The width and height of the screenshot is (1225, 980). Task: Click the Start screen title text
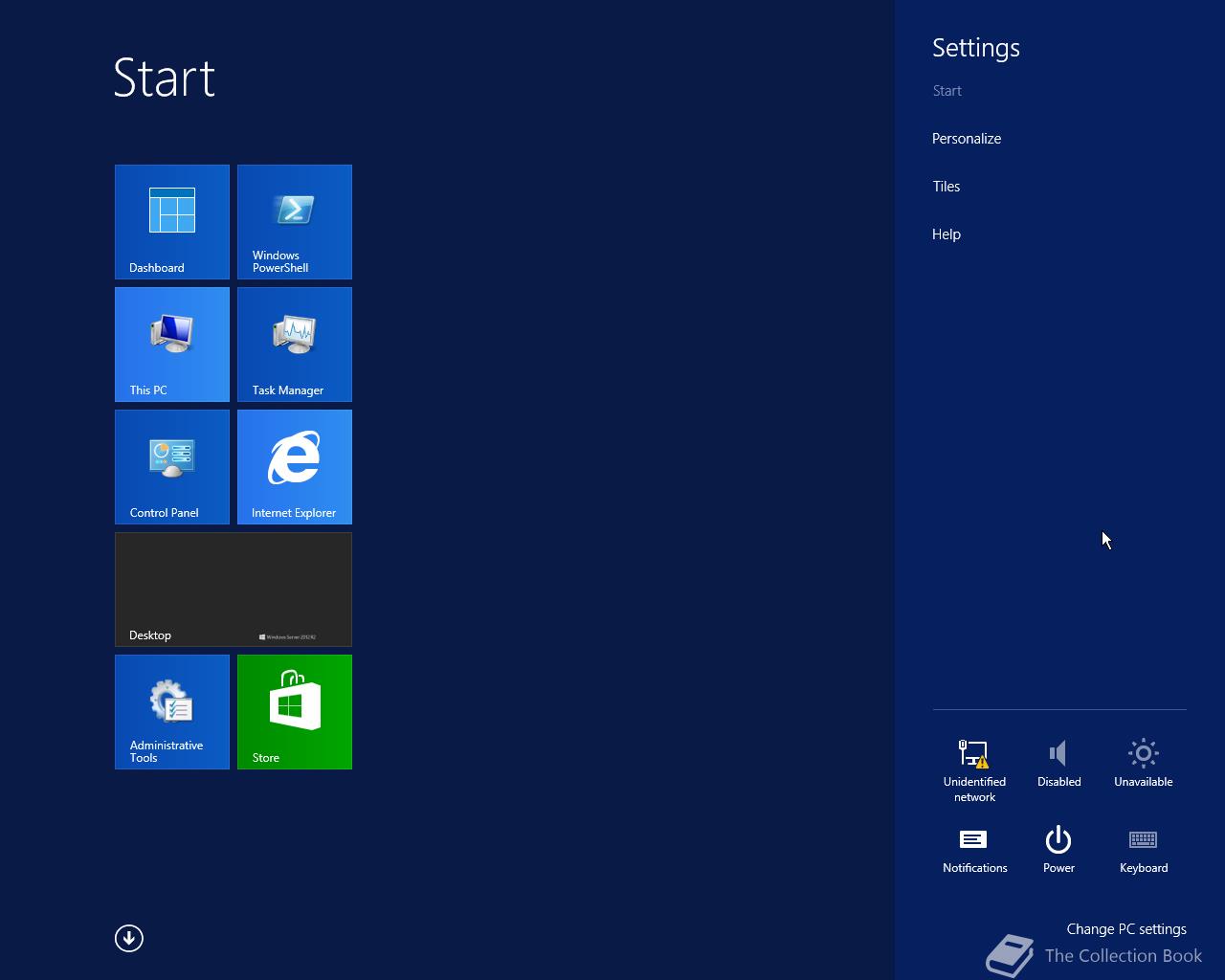165,78
